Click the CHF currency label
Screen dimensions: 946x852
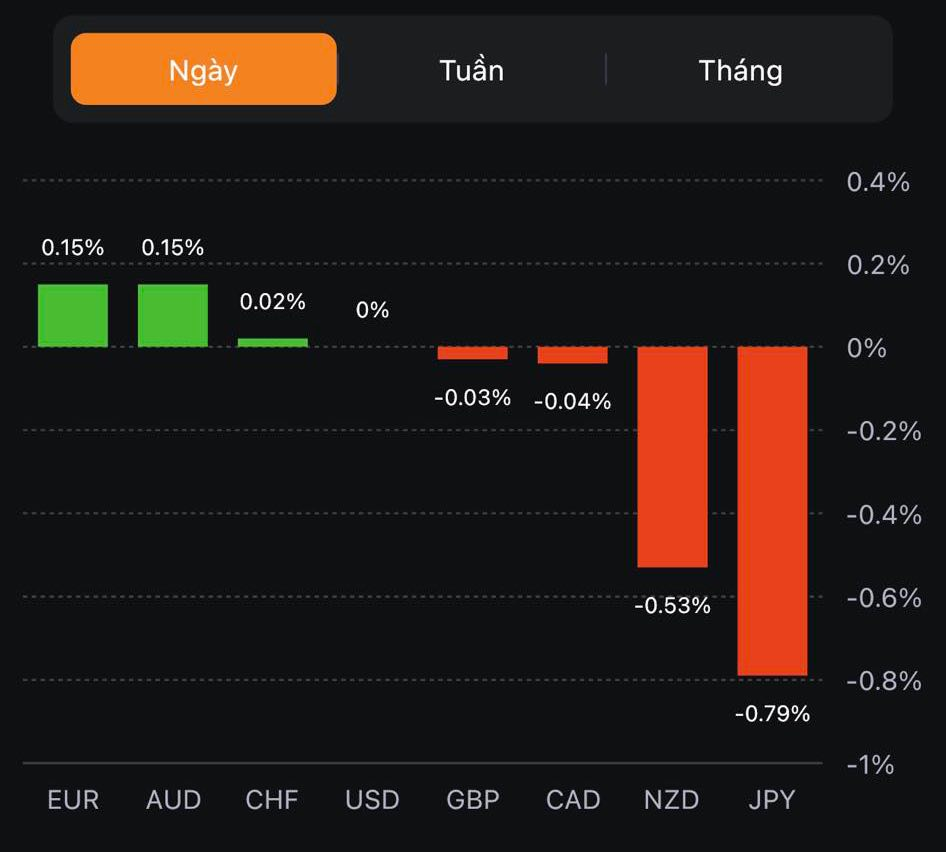click(272, 800)
